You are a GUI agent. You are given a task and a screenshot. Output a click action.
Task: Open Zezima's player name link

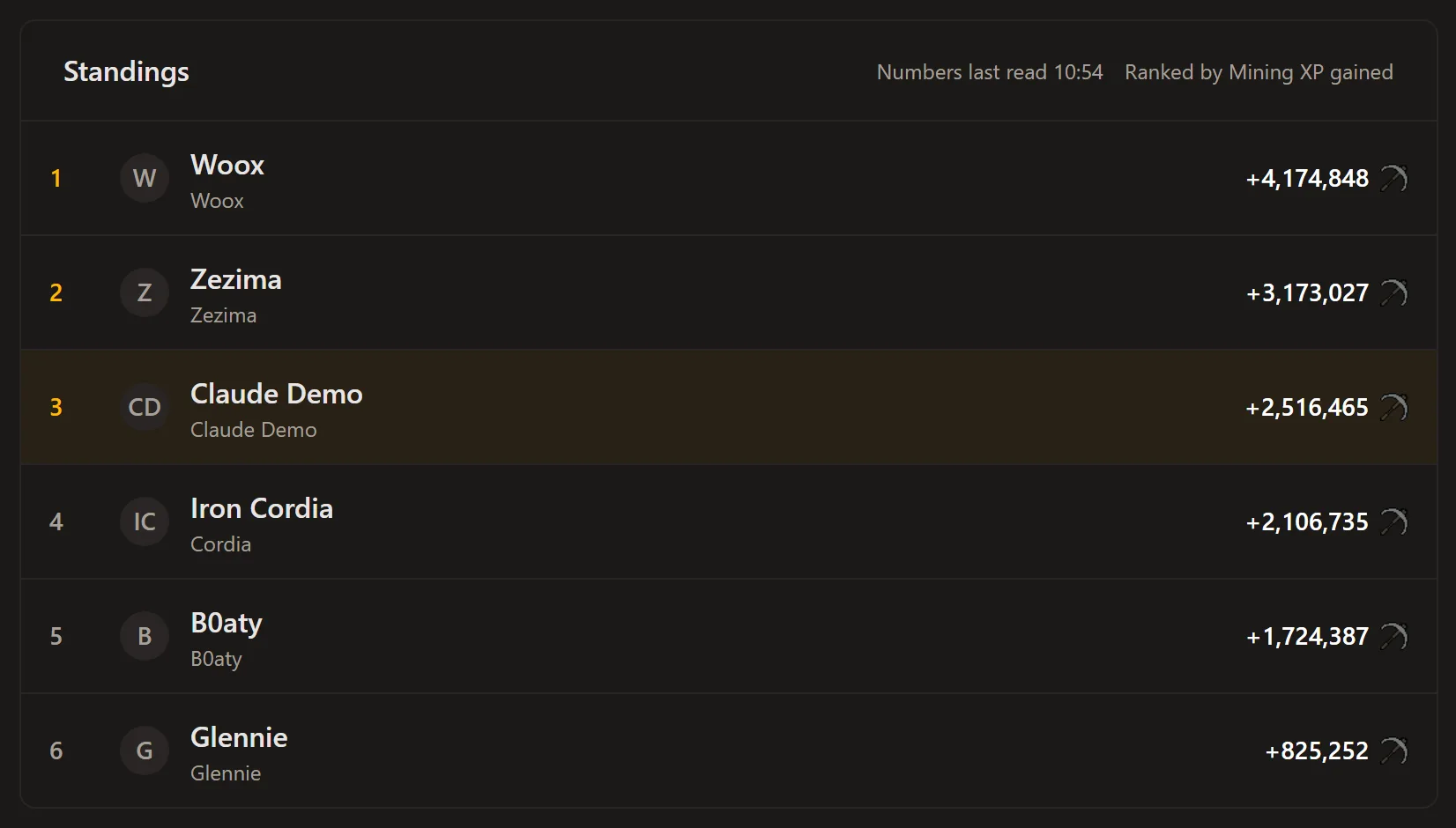click(236, 279)
